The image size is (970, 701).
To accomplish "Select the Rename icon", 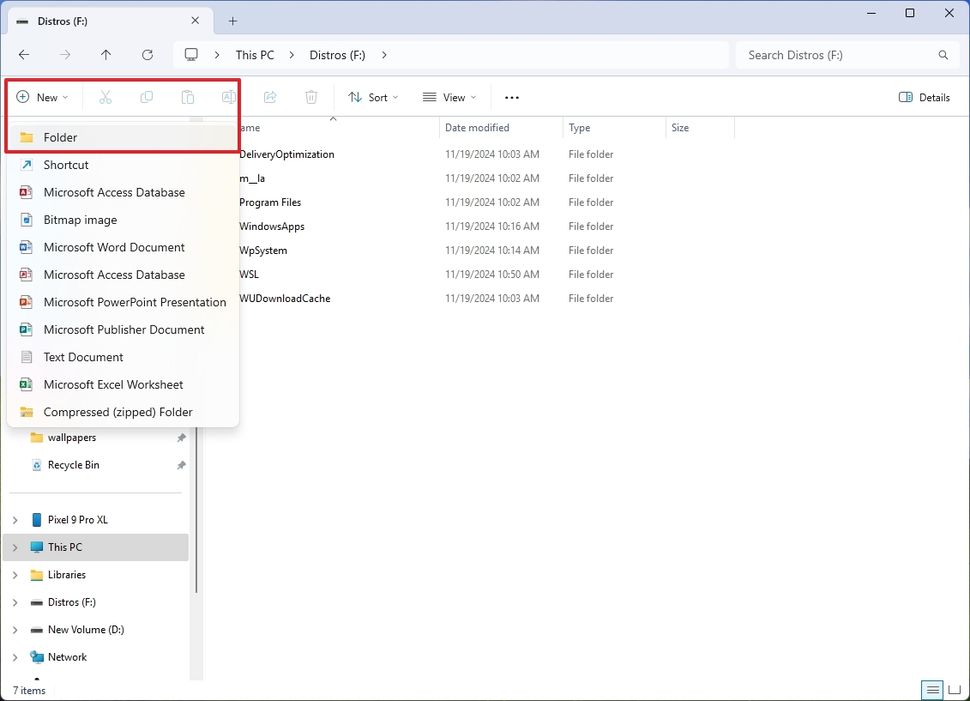I will click(x=228, y=97).
